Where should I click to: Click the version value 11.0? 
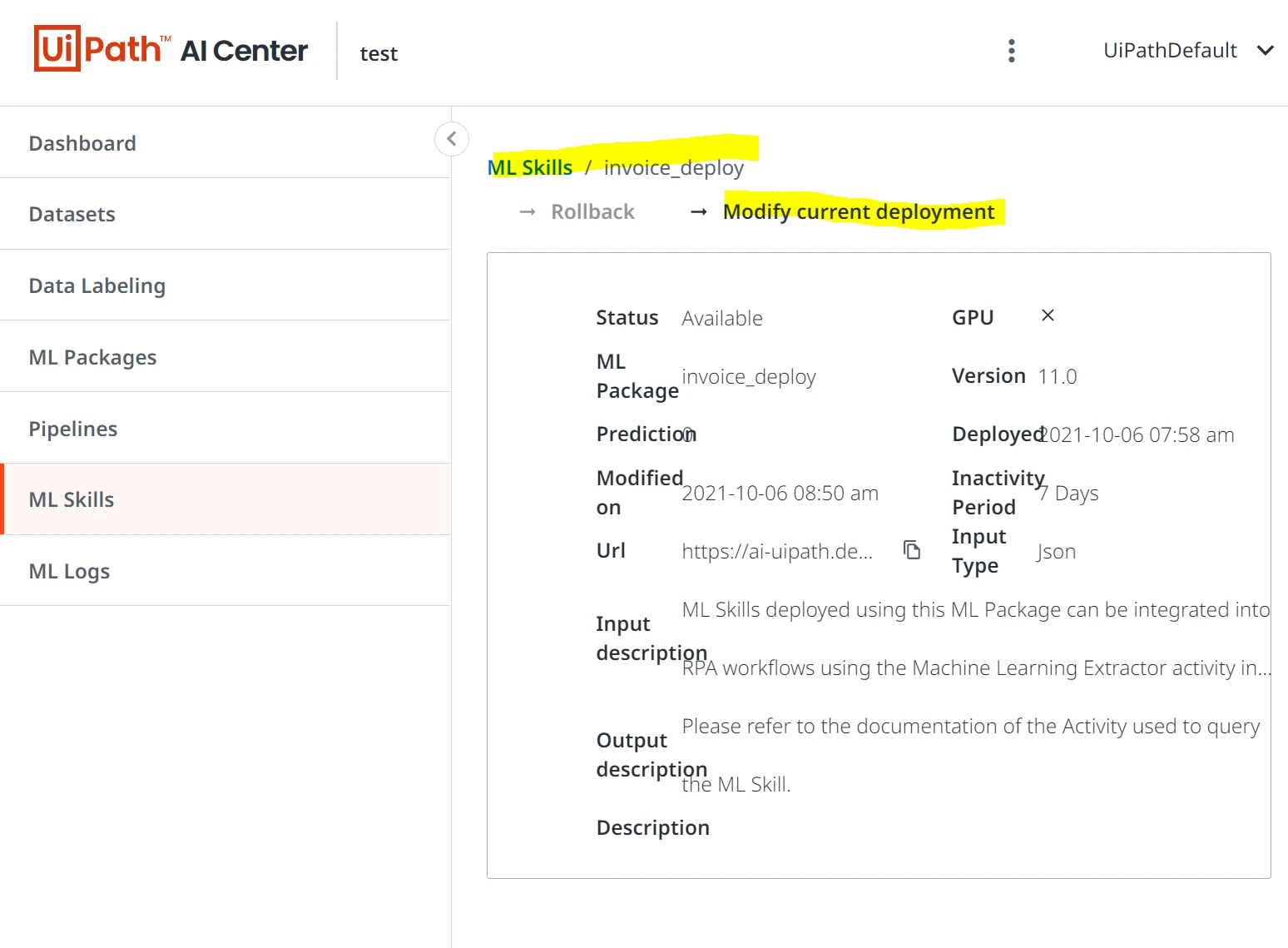pyautogui.click(x=1058, y=377)
